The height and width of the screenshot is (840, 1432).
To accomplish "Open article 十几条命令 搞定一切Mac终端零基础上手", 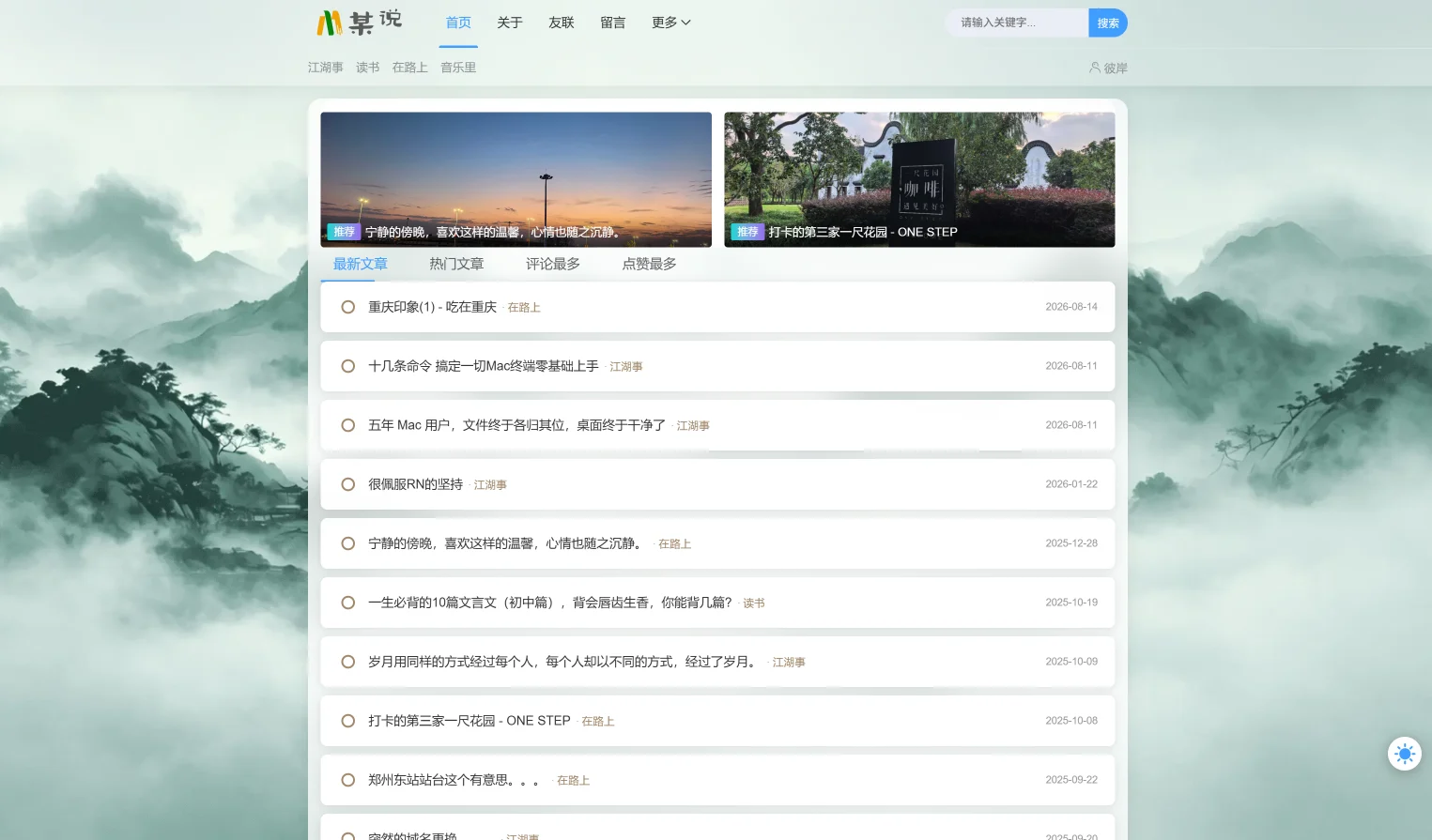I will pos(484,366).
